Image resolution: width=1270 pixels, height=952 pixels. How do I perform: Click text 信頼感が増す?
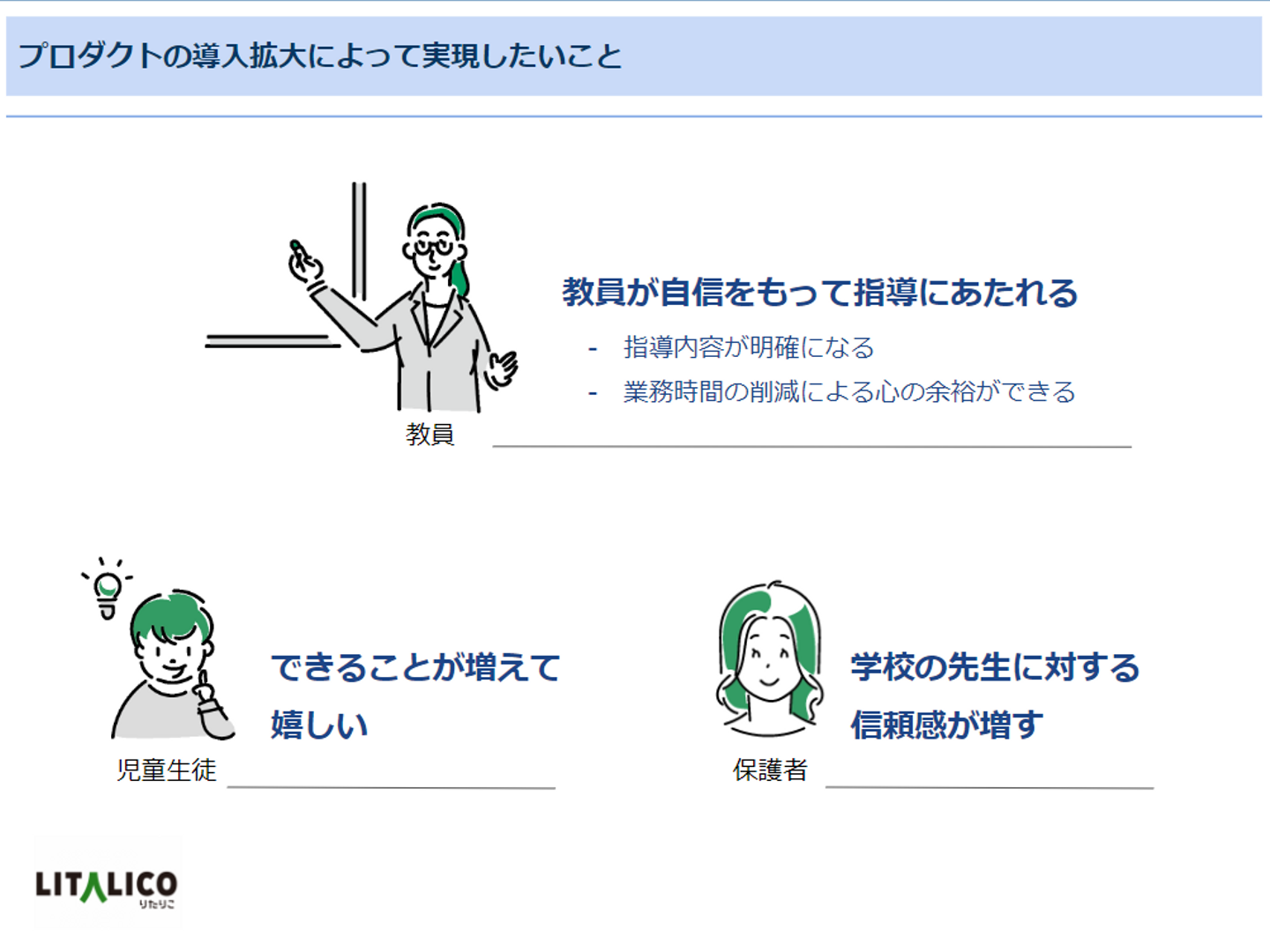[946, 725]
